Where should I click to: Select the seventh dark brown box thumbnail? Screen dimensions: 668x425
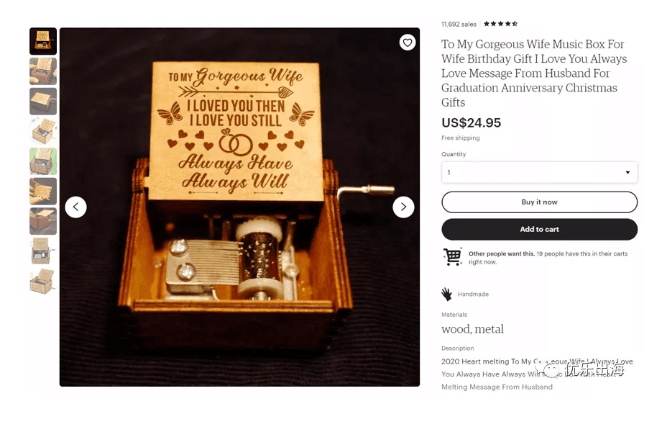tap(43, 221)
